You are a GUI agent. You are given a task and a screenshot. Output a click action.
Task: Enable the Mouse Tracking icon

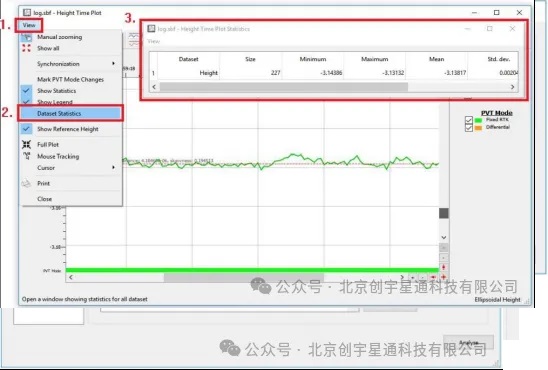pos(27,156)
